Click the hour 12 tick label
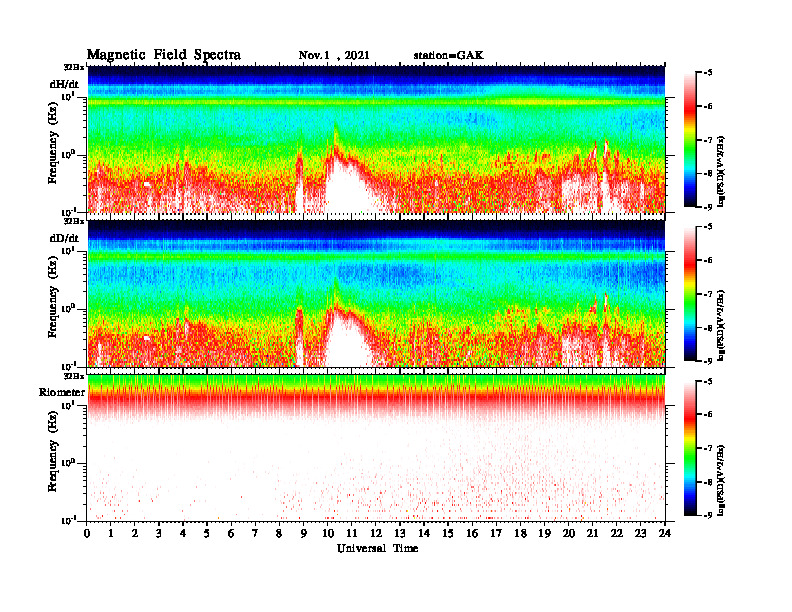This screenshot has width=792, height=612. (x=375, y=534)
